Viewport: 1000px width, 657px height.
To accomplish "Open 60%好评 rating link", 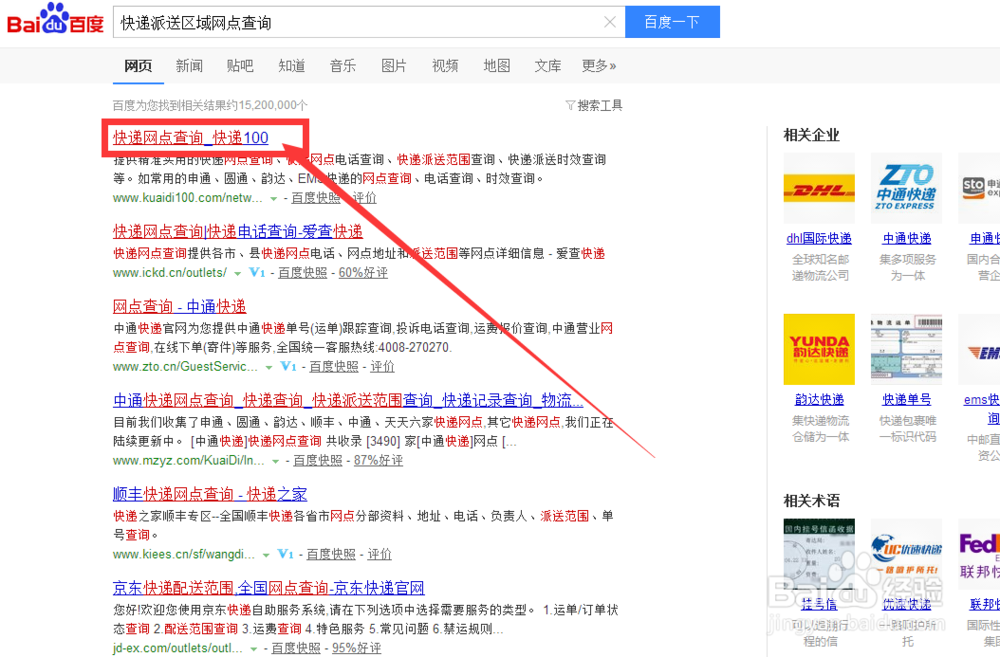I will click(x=363, y=272).
